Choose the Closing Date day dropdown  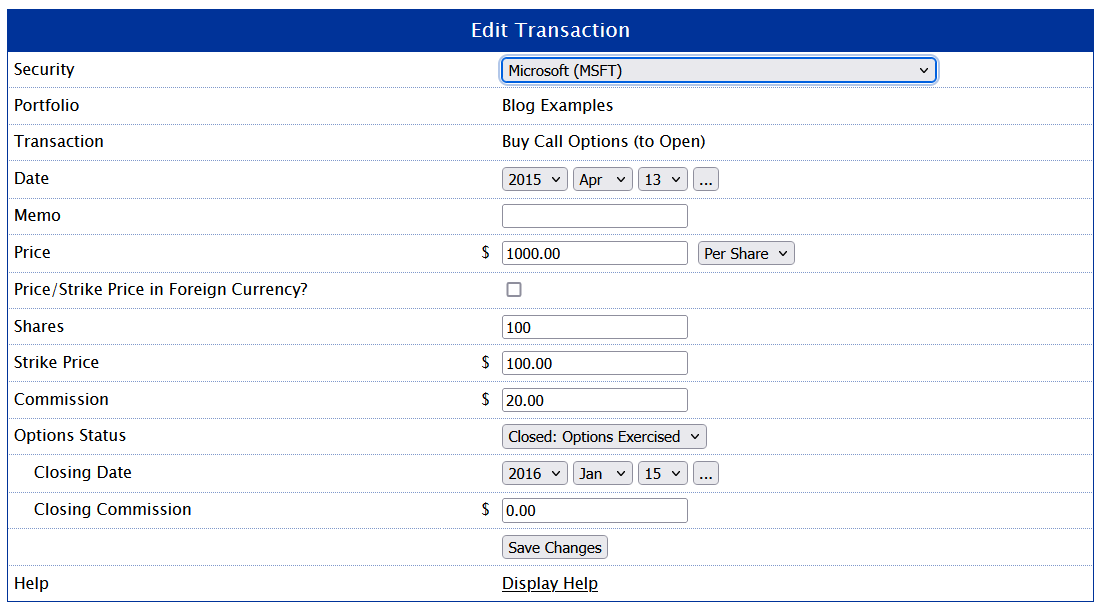click(663, 474)
